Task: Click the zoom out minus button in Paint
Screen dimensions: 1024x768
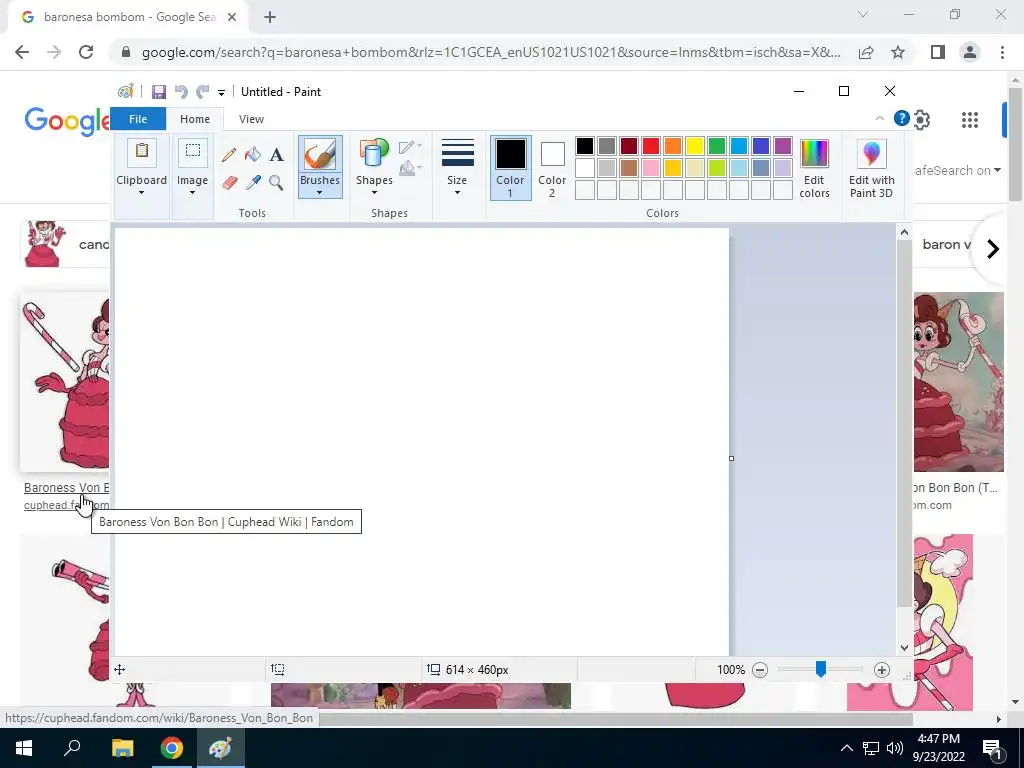Action: pyautogui.click(x=760, y=669)
